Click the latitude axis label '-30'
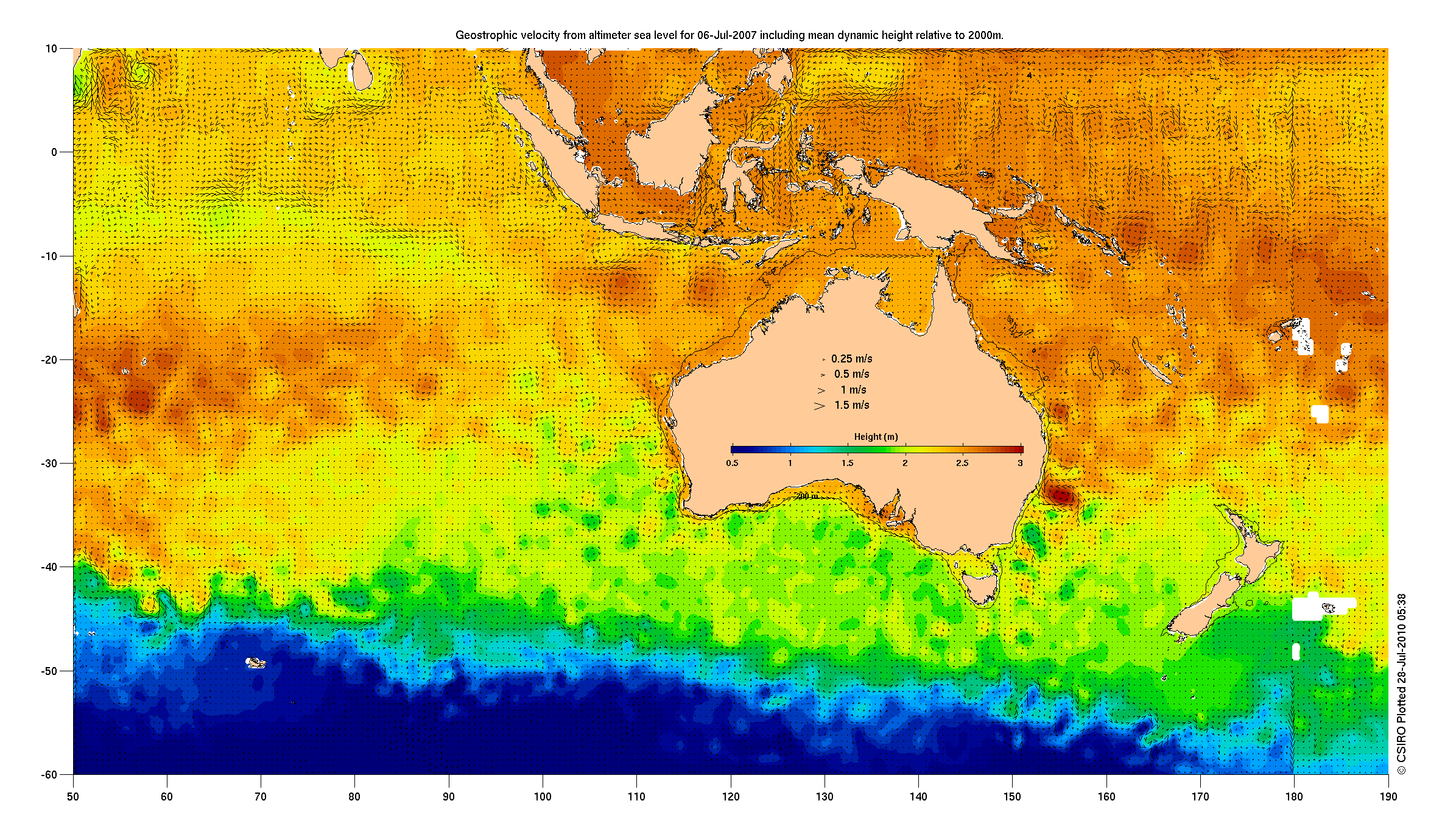 click(49, 464)
